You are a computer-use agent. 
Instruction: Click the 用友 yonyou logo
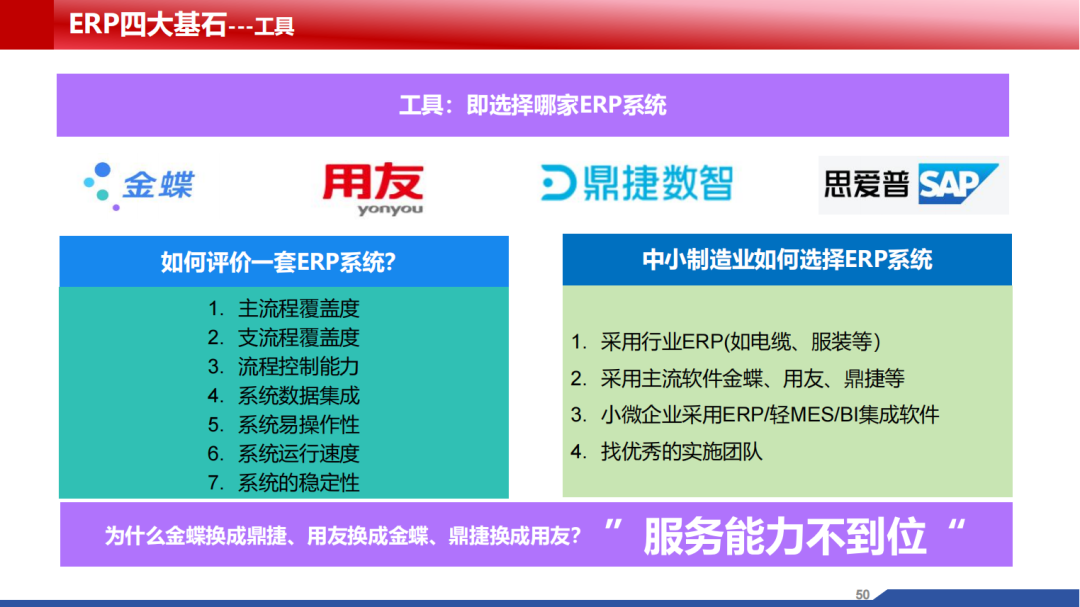point(372,188)
